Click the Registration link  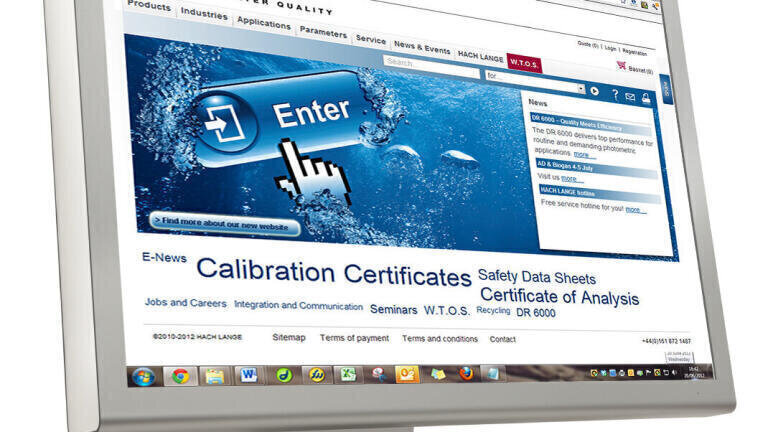point(635,51)
